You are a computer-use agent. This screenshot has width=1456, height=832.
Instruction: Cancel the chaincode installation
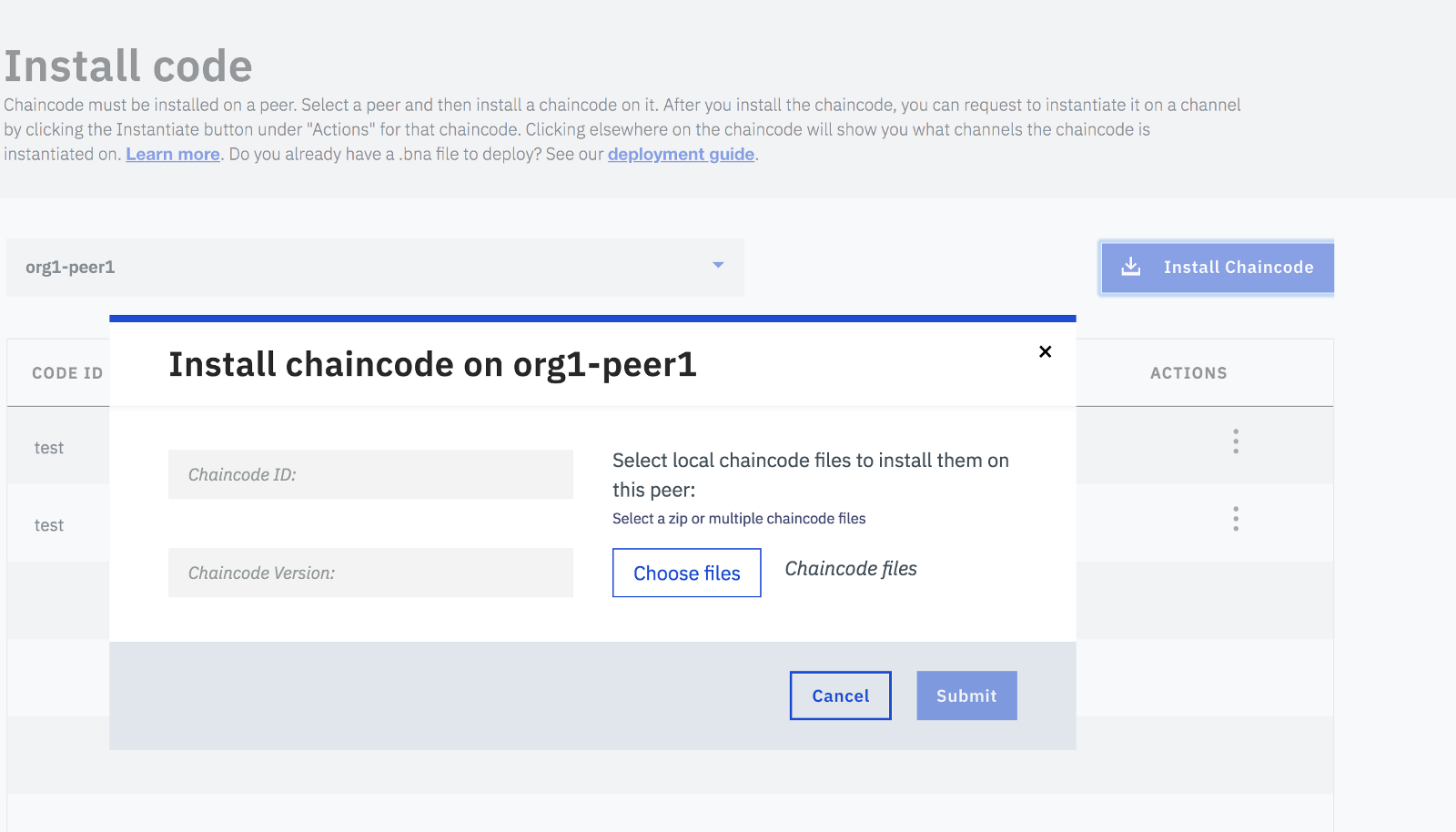pos(840,695)
